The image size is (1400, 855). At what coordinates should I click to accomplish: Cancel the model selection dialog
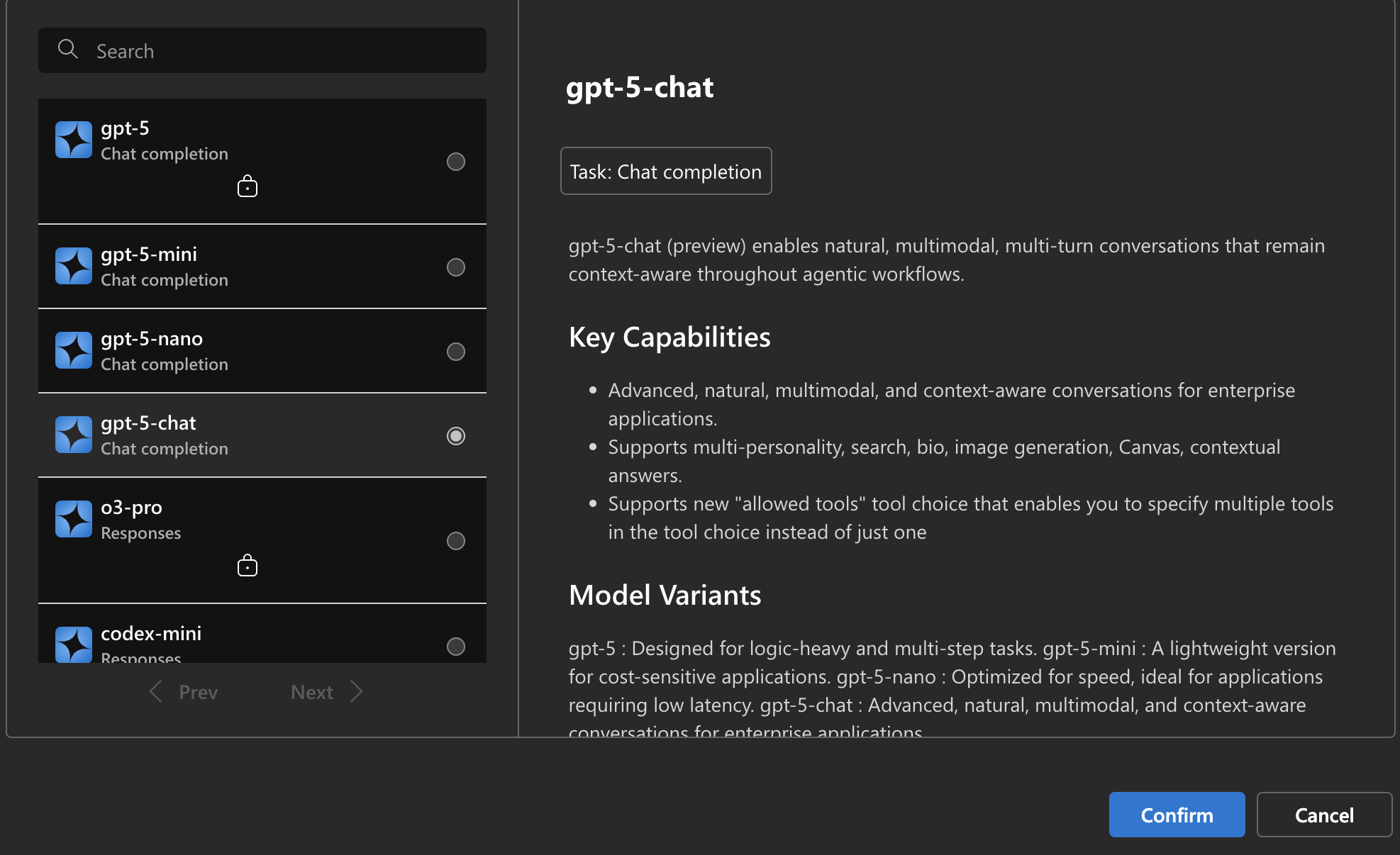point(1324,815)
